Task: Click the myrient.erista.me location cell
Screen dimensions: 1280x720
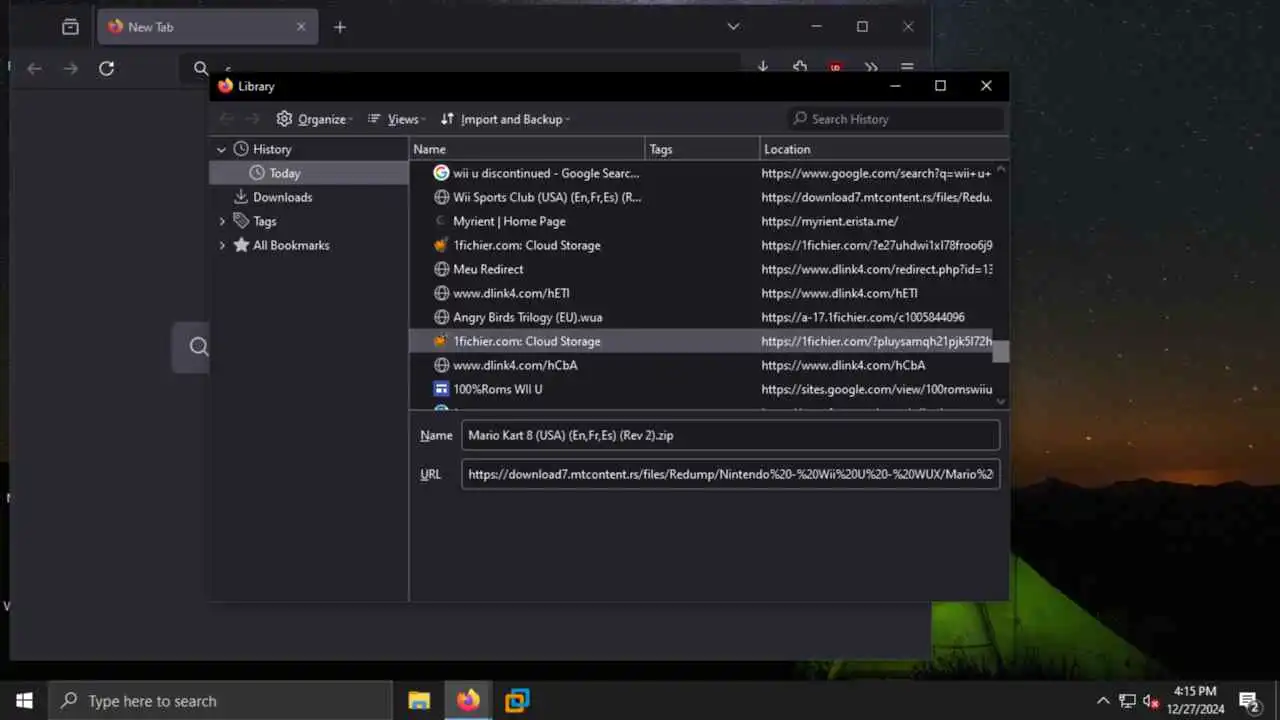Action: point(829,221)
